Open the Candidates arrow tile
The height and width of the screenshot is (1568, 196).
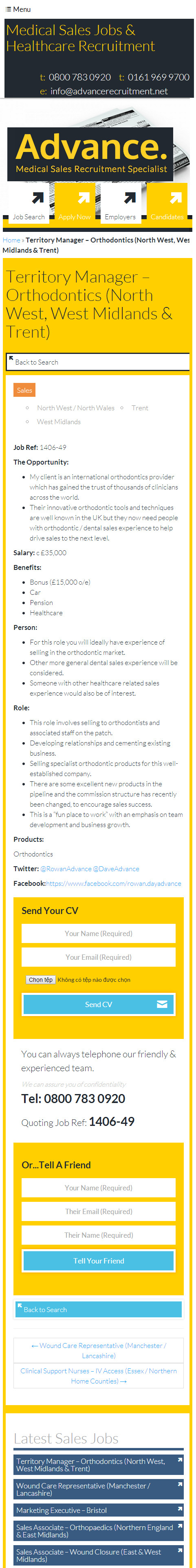tap(167, 203)
